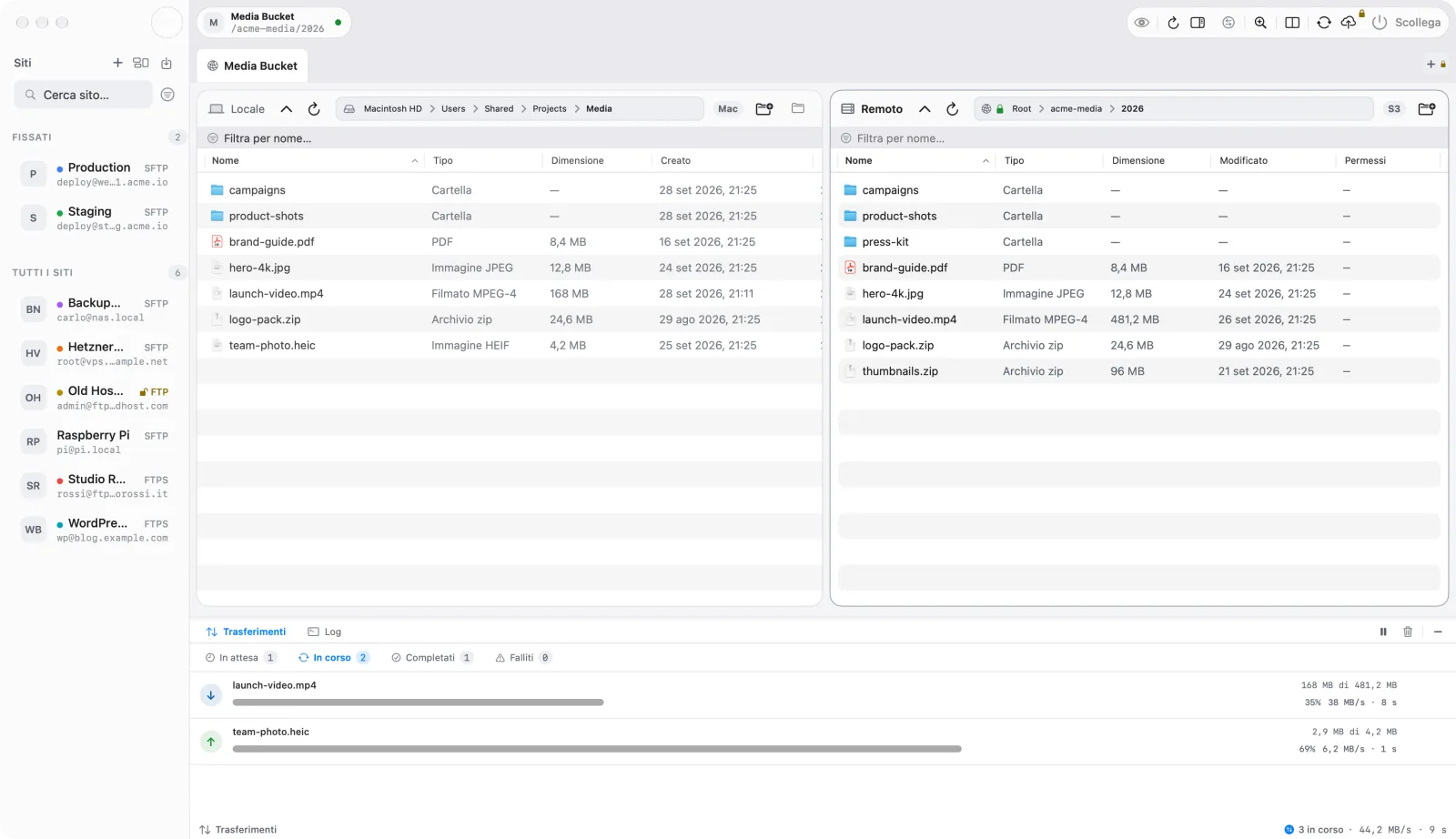Click the import sites icon in the sidebar header

pyautogui.click(x=167, y=63)
